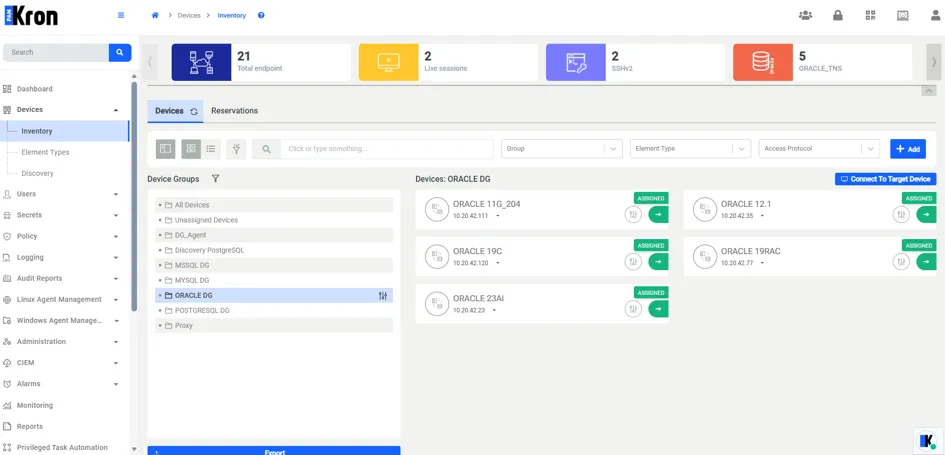Expand the Administration sidebar menu
The width and height of the screenshot is (945, 455).
point(116,342)
